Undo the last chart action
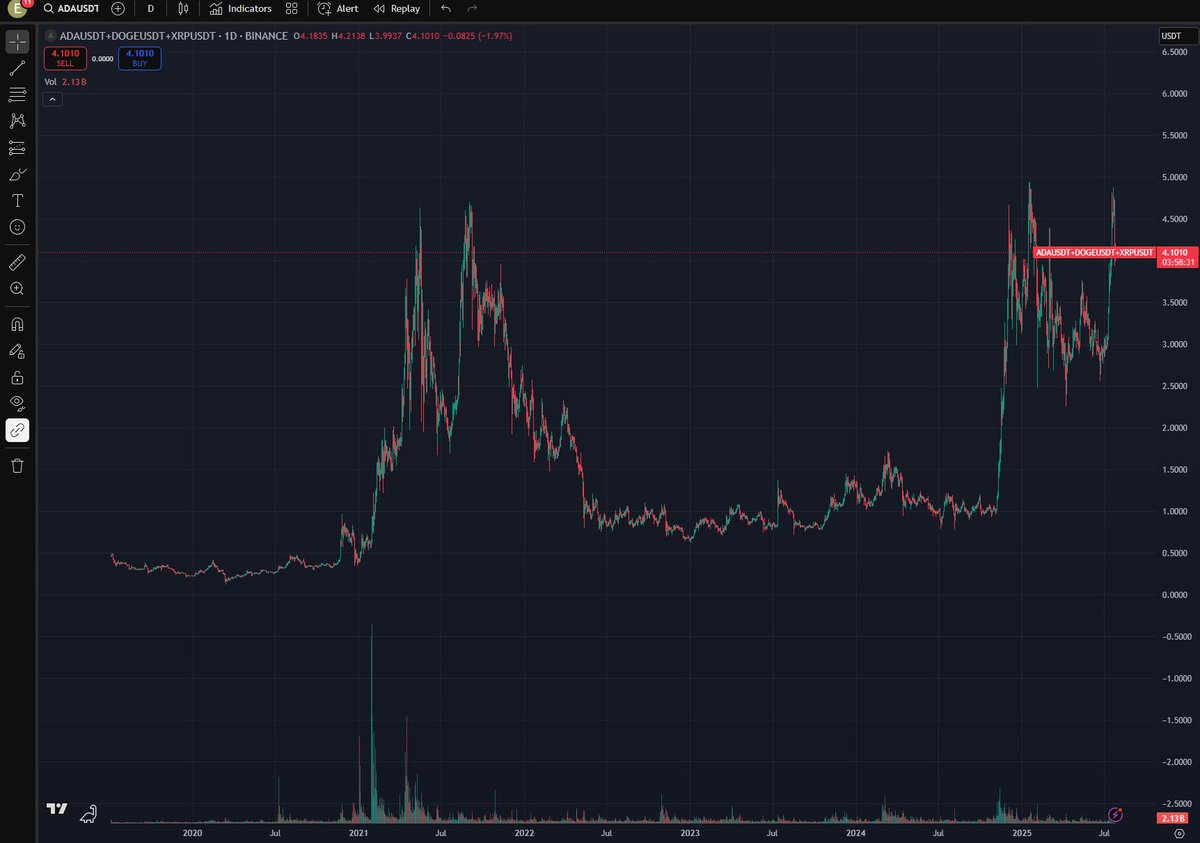Viewport: 1200px width, 843px height. tap(446, 8)
